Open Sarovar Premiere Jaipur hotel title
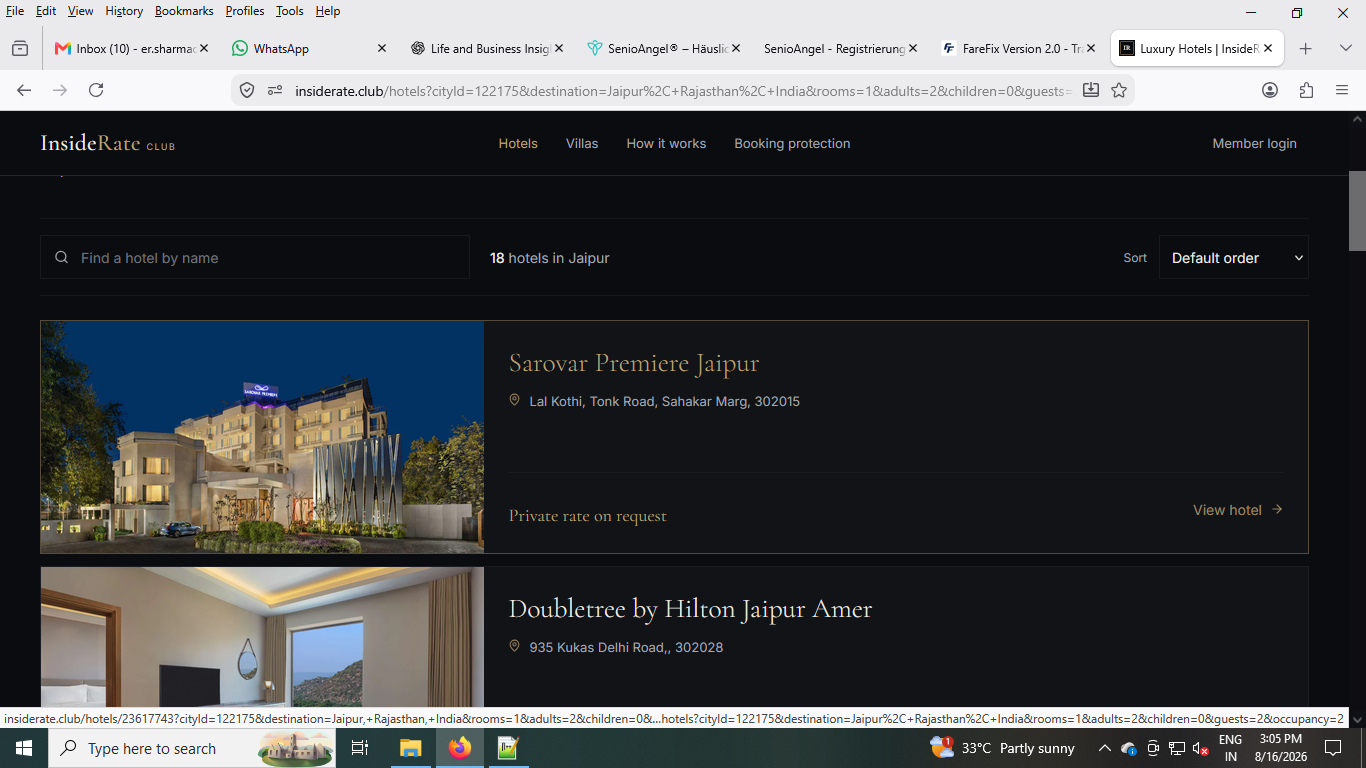Viewport: 1366px width, 768px height. pos(634,363)
